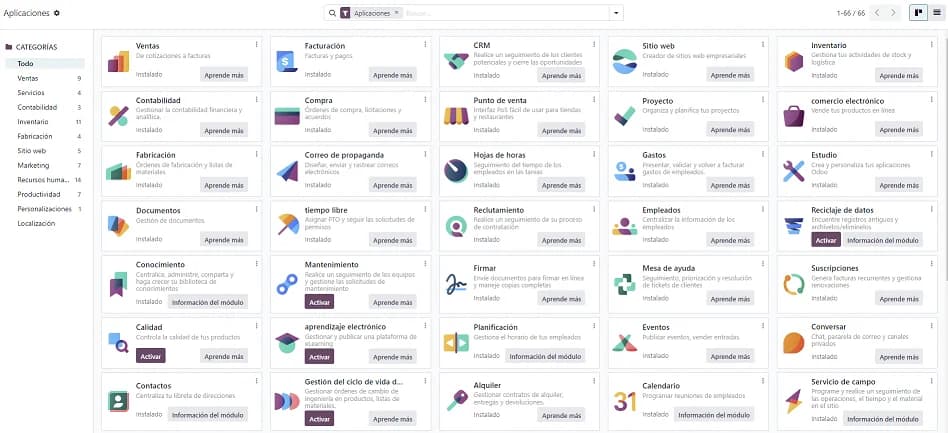Viewport: 948px width, 433px height.
Task: Switch to list view
Action: (x=937, y=13)
